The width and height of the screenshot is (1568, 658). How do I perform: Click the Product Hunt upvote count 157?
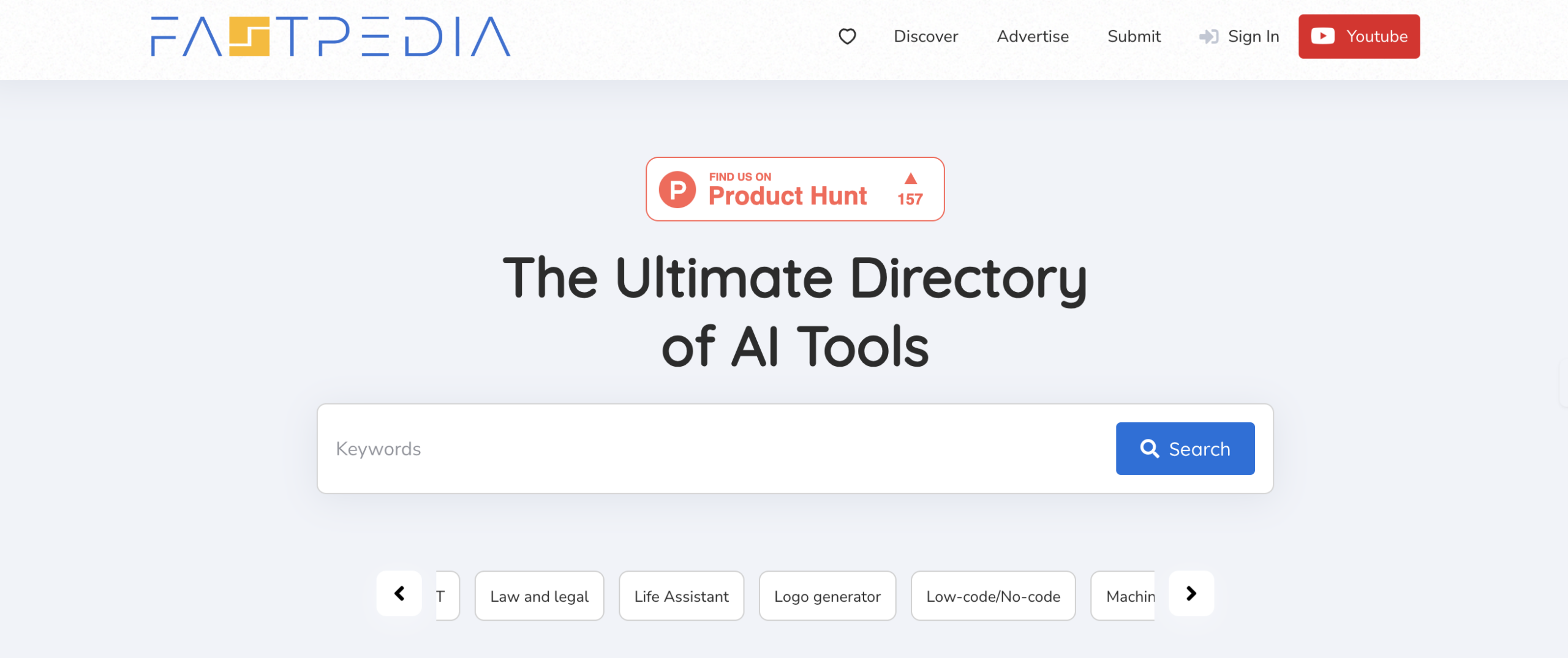[x=910, y=198]
